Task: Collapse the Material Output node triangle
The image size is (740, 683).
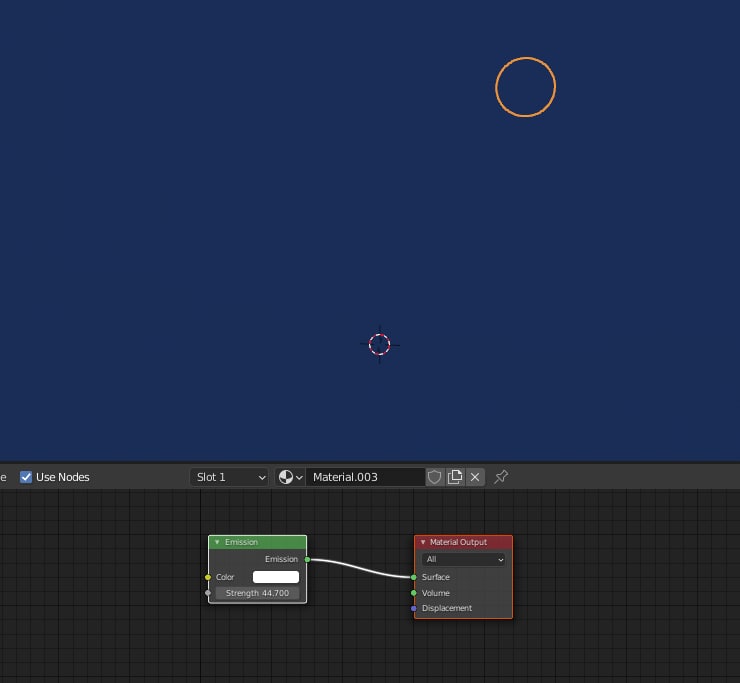Action: point(423,542)
